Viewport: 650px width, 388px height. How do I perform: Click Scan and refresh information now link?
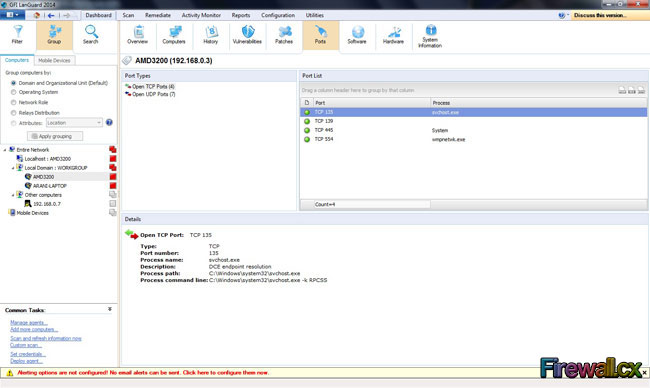point(46,338)
